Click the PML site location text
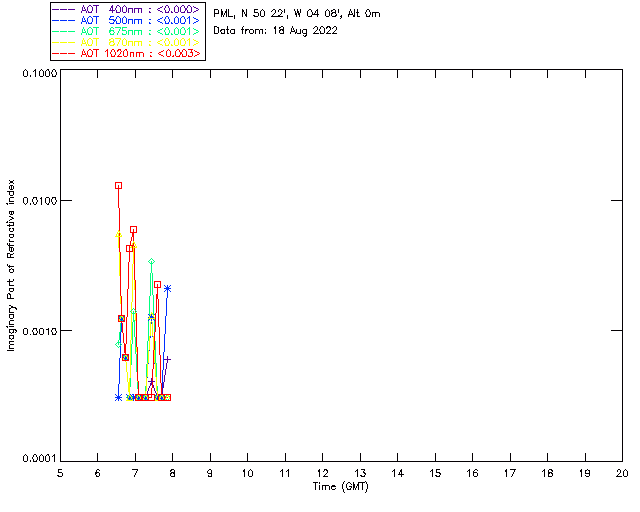 (x=296, y=14)
